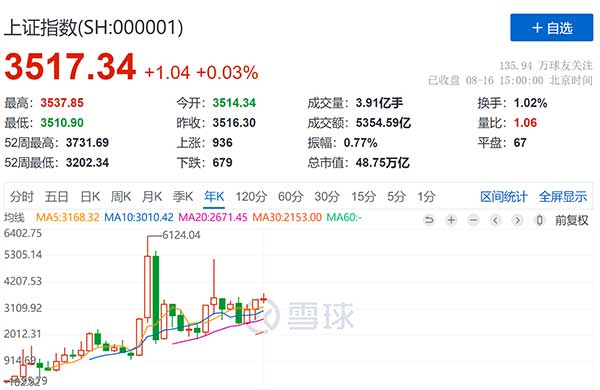This screenshot has height=390, width=600.
Task: Click the chart reset (undo arrow) icon
Action: point(429,220)
